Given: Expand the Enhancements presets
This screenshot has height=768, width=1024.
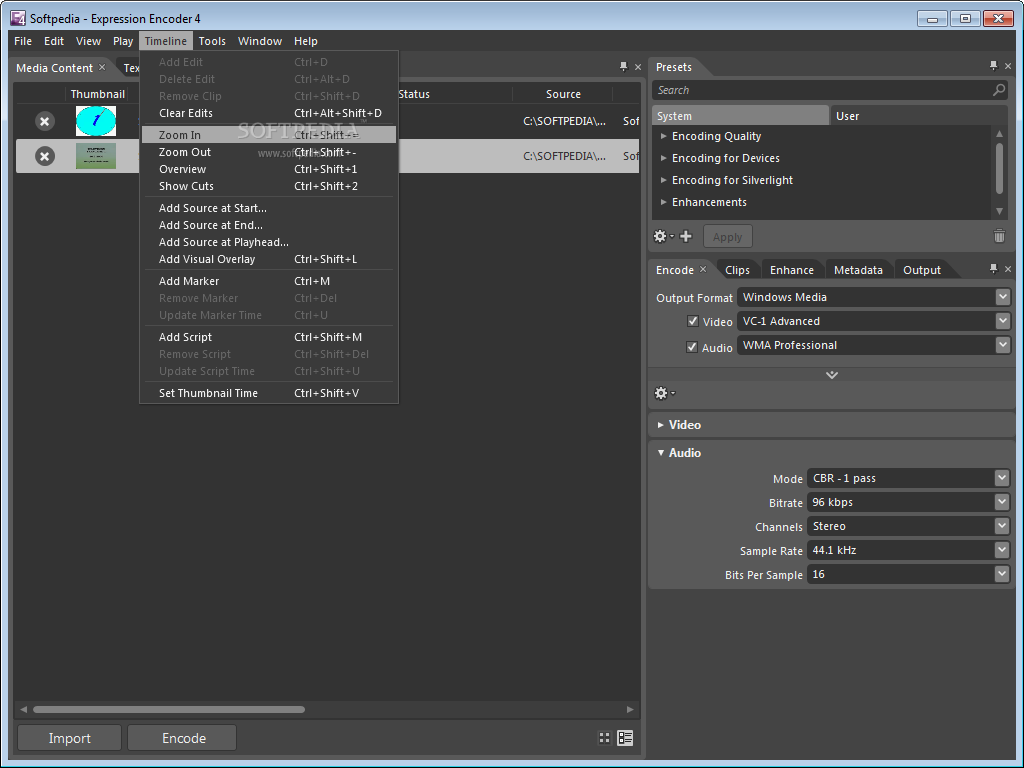Looking at the screenshot, I should pyautogui.click(x=664, y=202).
